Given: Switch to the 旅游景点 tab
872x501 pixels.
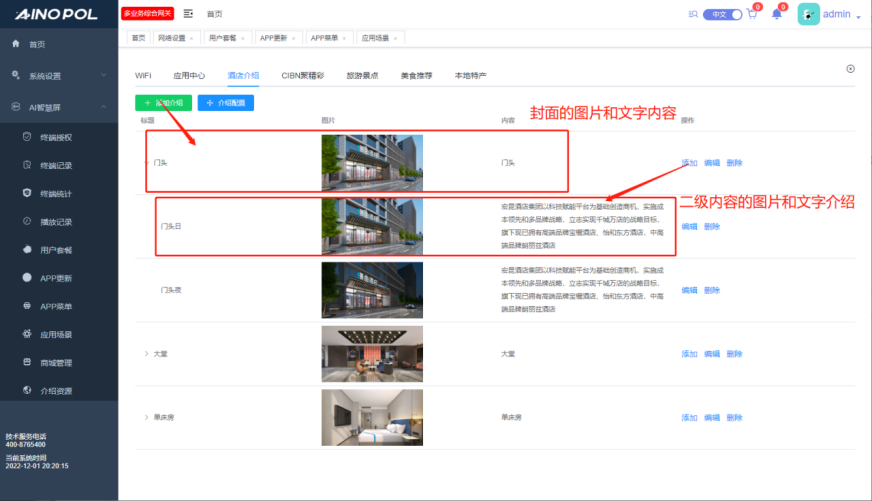Looking at the screenshot, I should [362, 75].
